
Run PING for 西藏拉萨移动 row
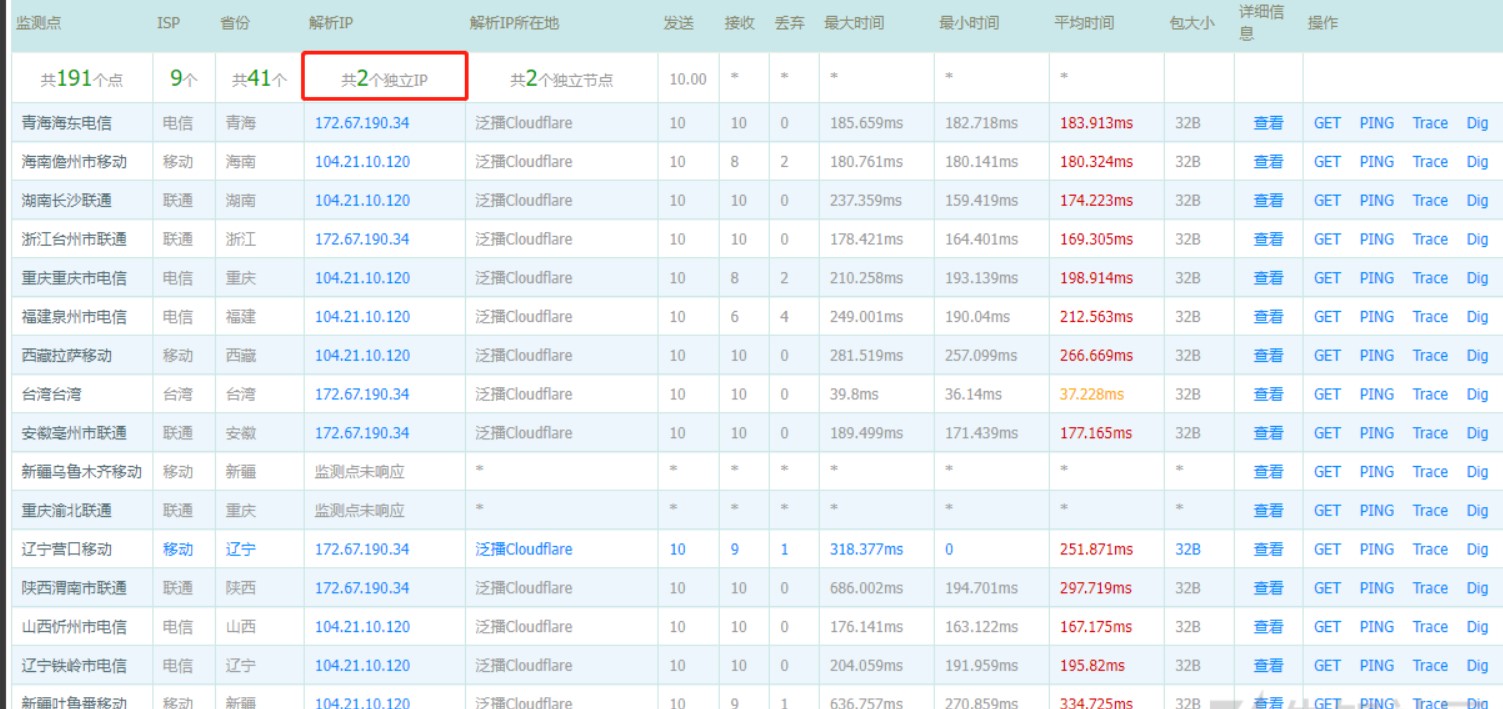1376,355
